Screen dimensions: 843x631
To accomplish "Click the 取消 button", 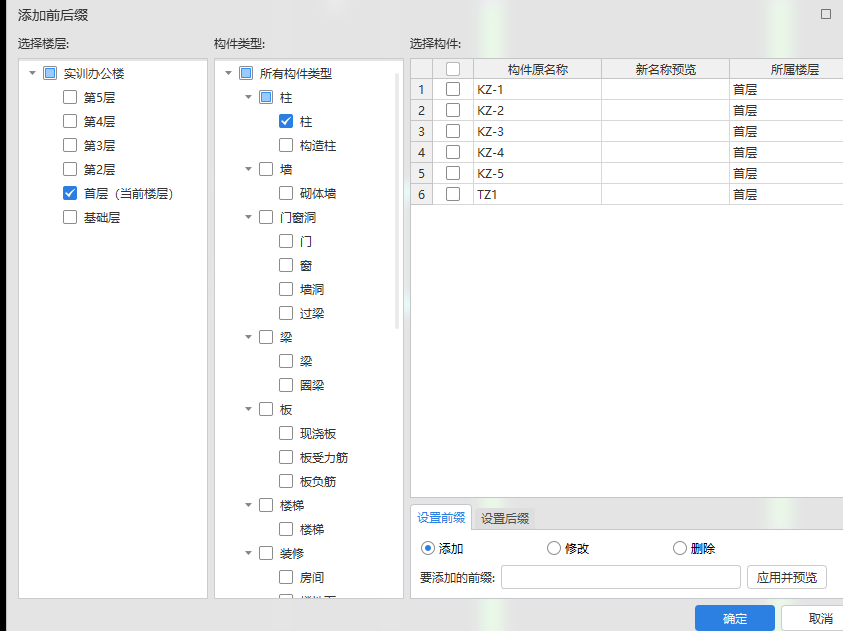I will coord(812,618).
